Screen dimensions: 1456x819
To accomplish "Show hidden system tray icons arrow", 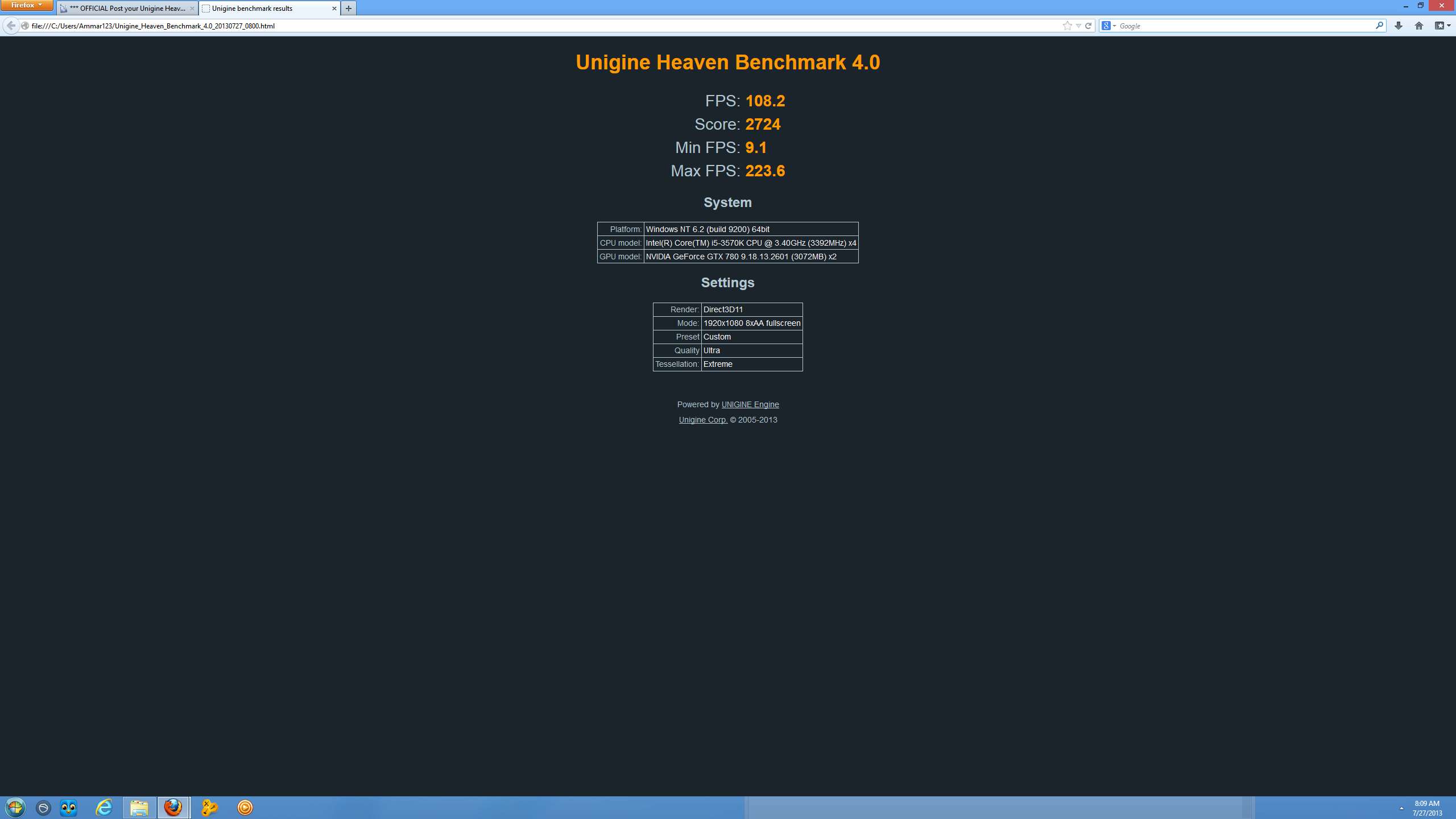I will 1401,808.
